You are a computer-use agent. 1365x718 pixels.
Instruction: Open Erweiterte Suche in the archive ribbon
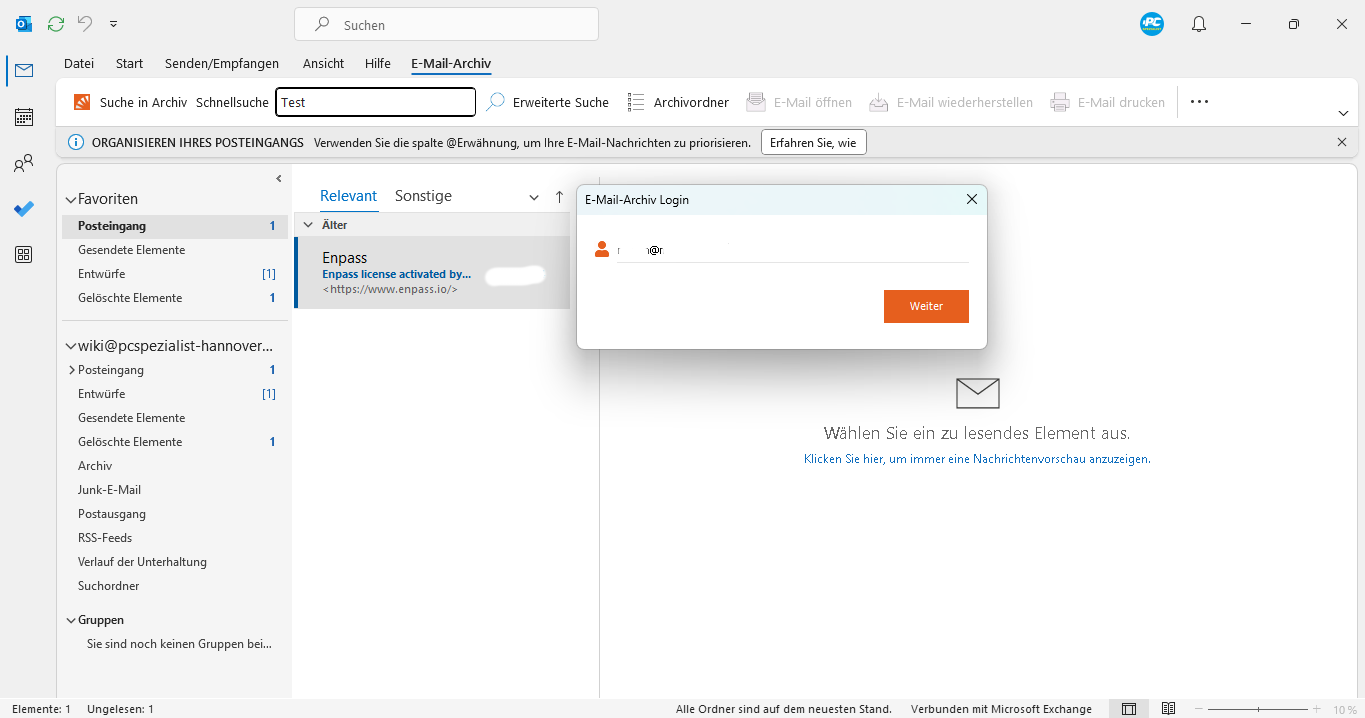[x=547, y=102]
